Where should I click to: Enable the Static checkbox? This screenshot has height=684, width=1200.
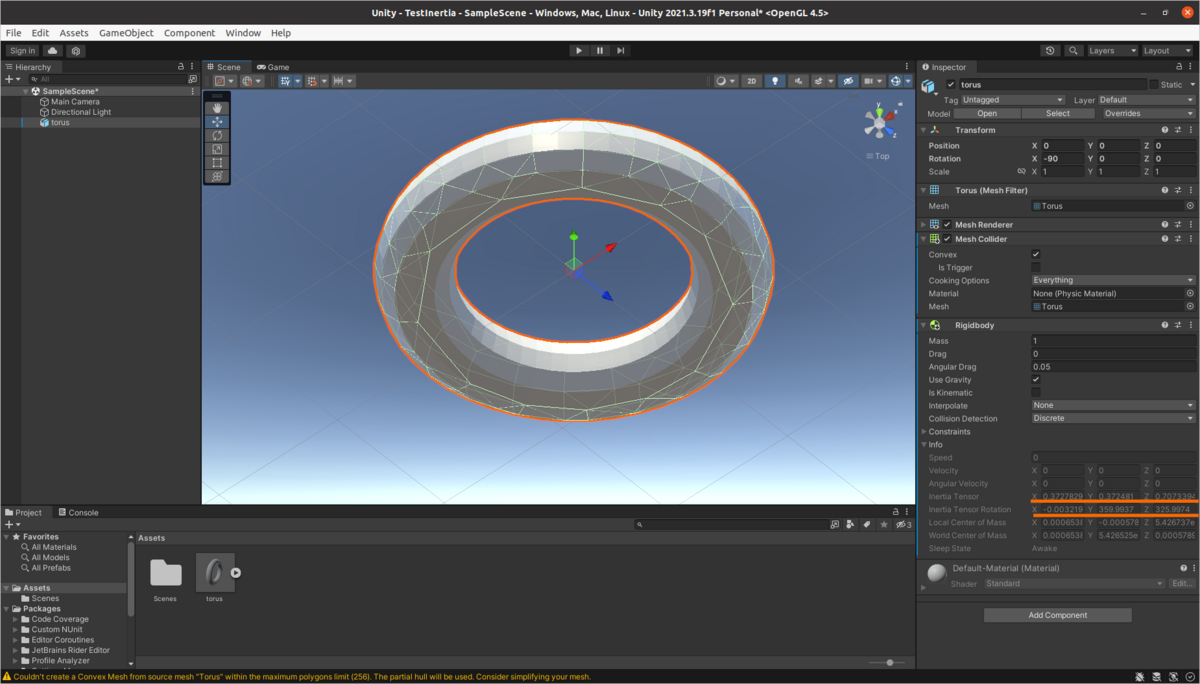(1153, 85)
